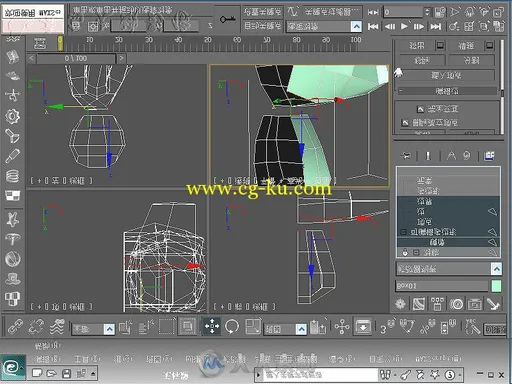Click the star favorites icon in InfoCenter
Viewport: 512px width, 384px height.
click(434, 375)
